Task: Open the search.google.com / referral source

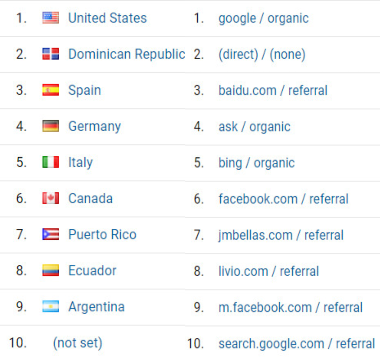Action: pyautogui.click(x=297, y=344)
